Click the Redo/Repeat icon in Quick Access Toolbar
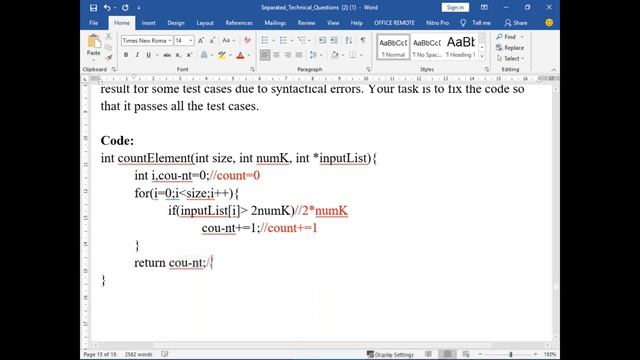The height and width of the screenshot is (360, 640). [125, 8]
